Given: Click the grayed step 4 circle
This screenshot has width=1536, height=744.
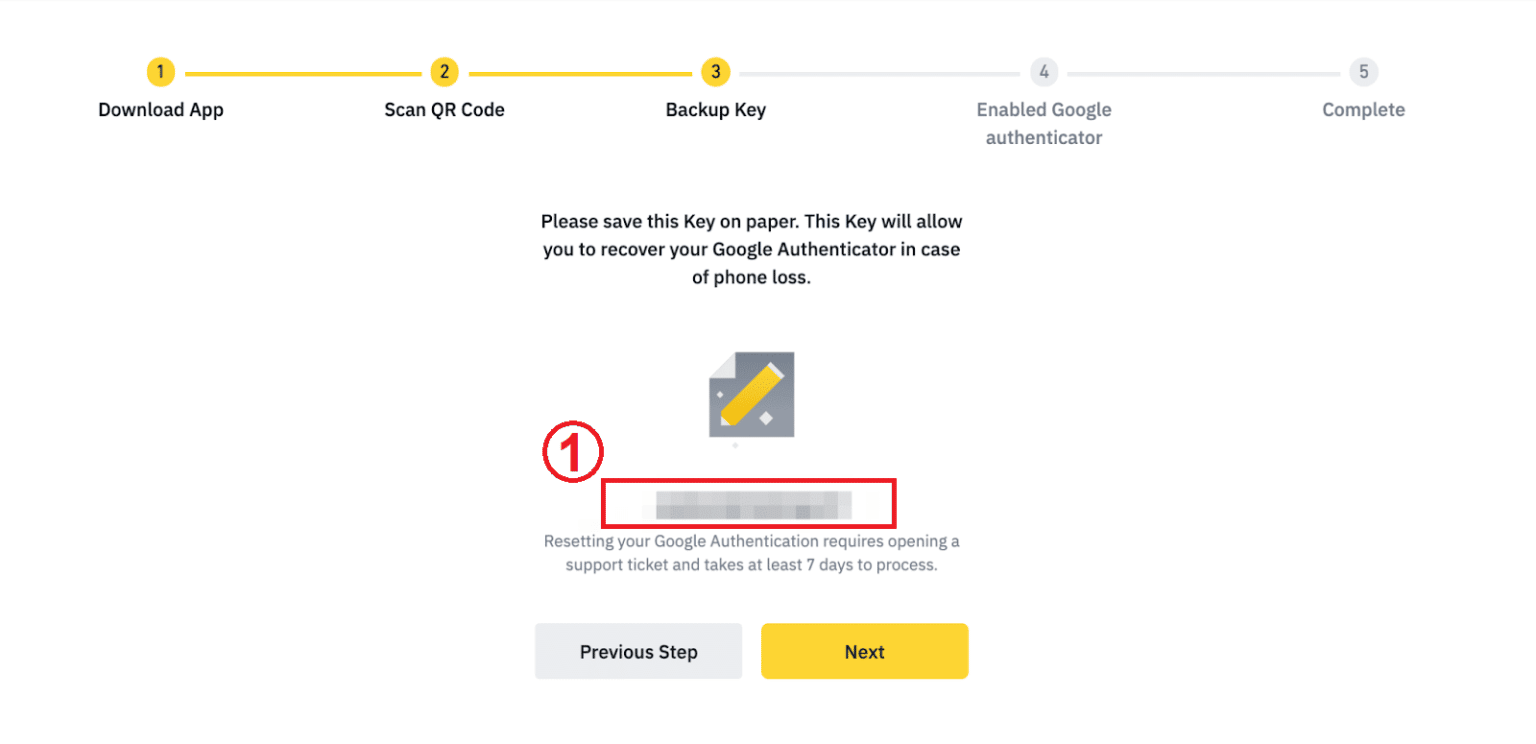Looking at the screenshot, I should [1043, 71].
